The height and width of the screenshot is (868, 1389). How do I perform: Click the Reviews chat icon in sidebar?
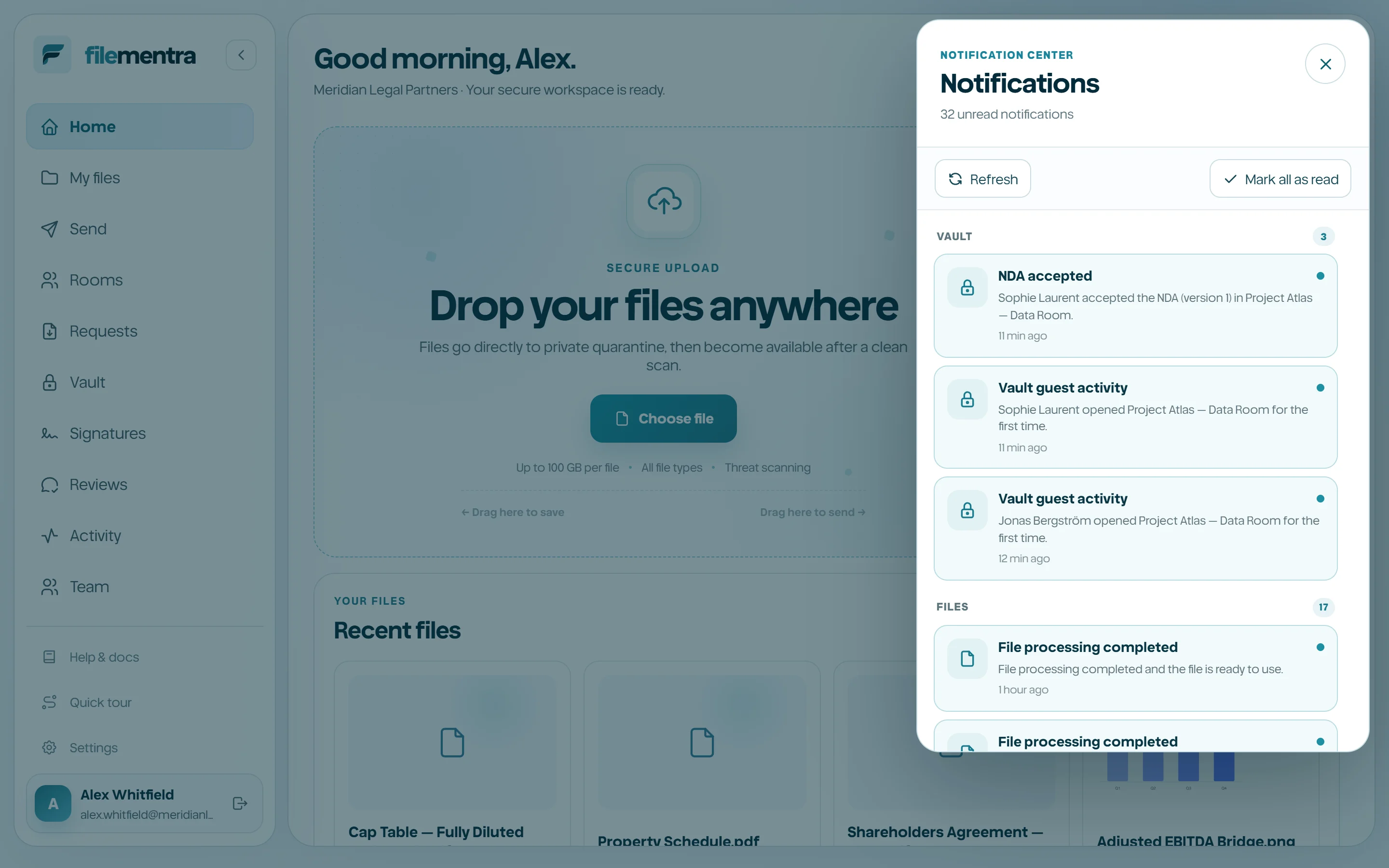pyautogui.click(x=49, y=485)
